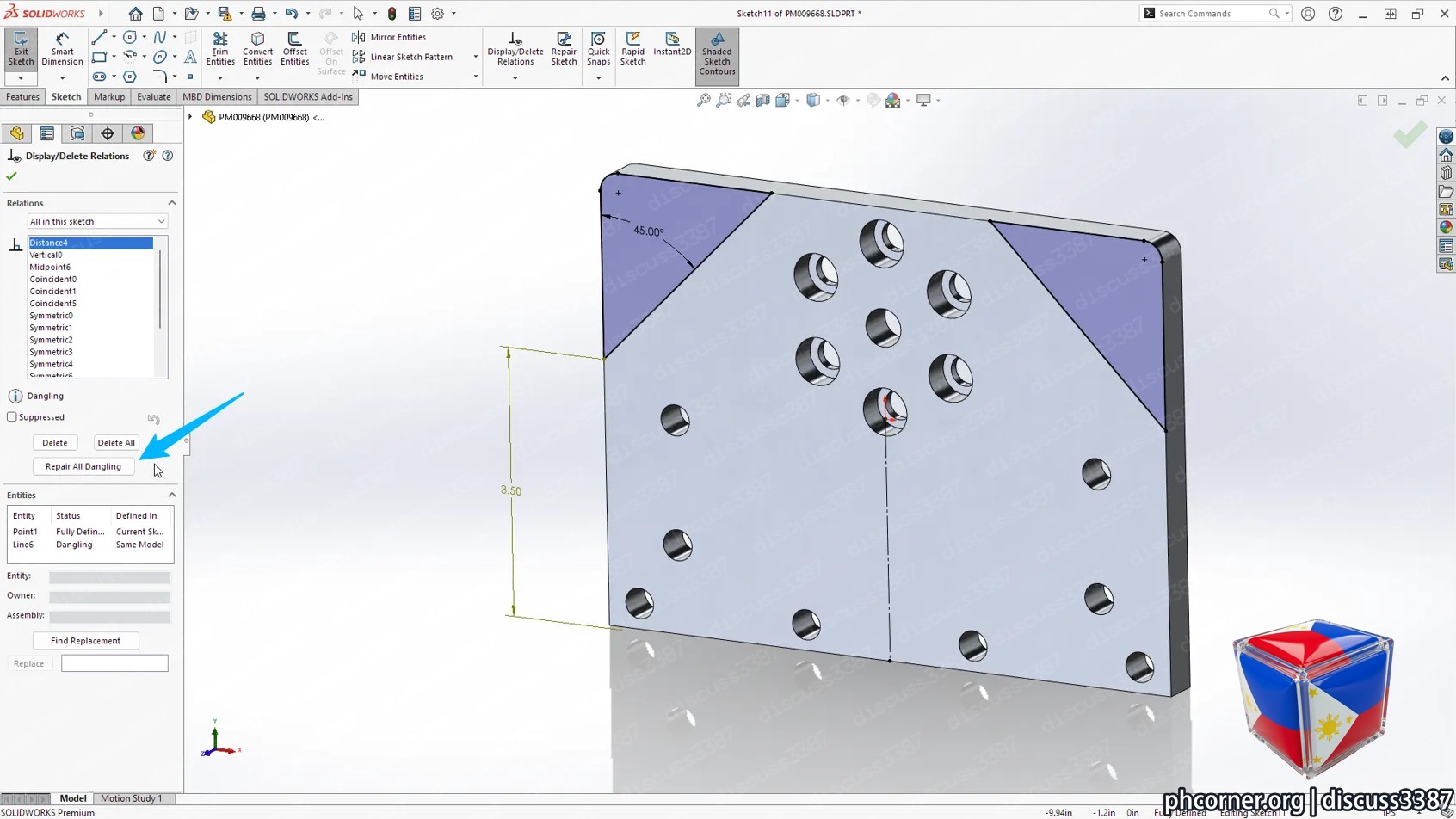Select the Symmetric2 relation
Image resolution: width=1456 pixels, height=819 pixels.
point(90,340)
